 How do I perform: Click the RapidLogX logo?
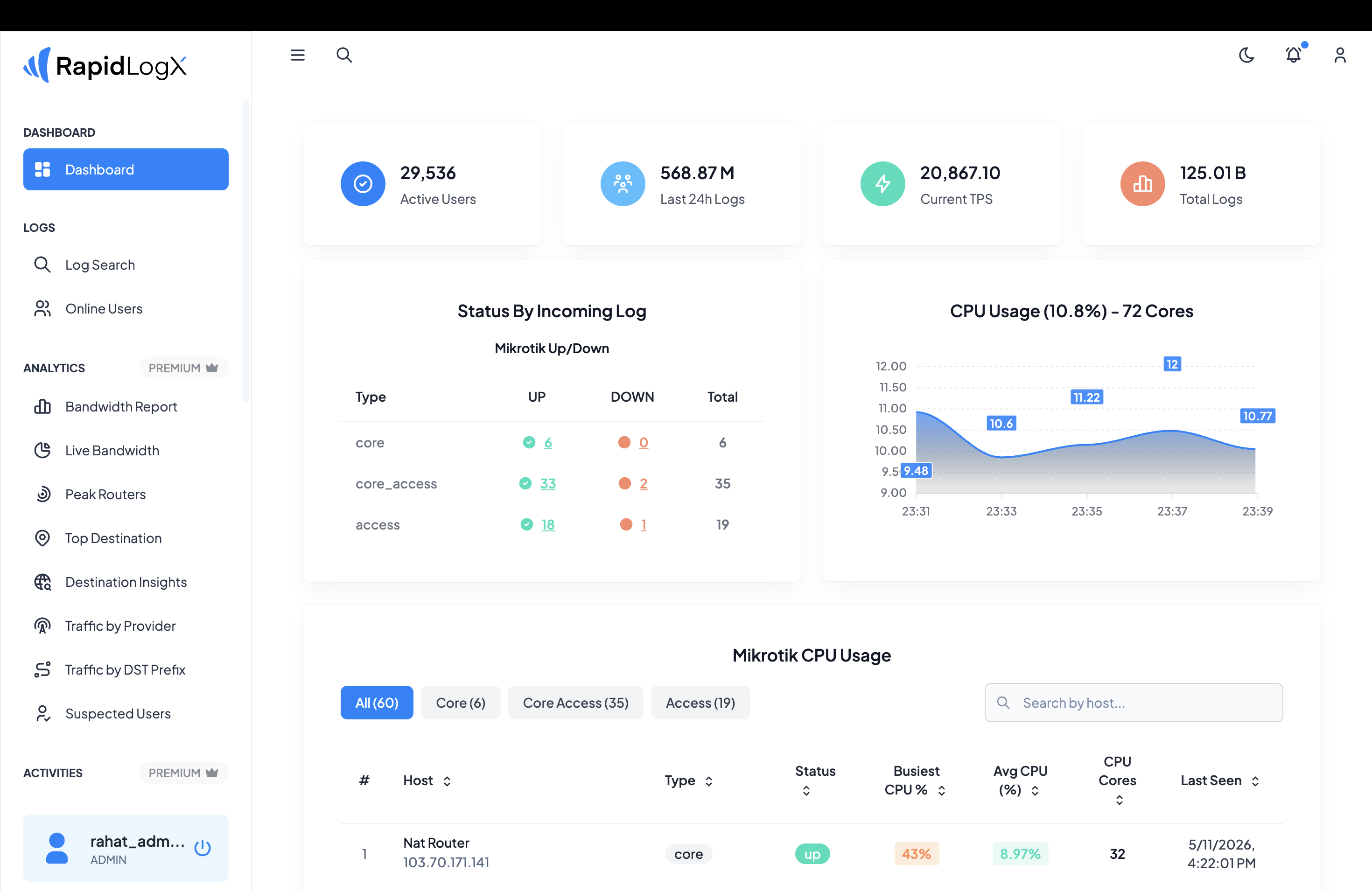[105, 65]
